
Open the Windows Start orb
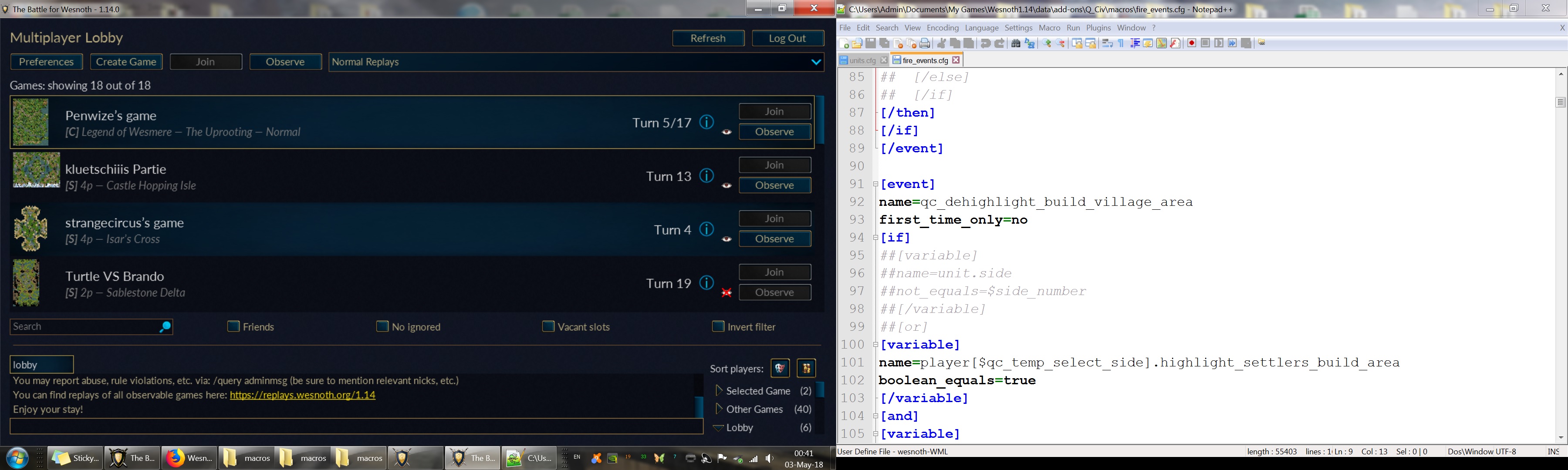17,458
